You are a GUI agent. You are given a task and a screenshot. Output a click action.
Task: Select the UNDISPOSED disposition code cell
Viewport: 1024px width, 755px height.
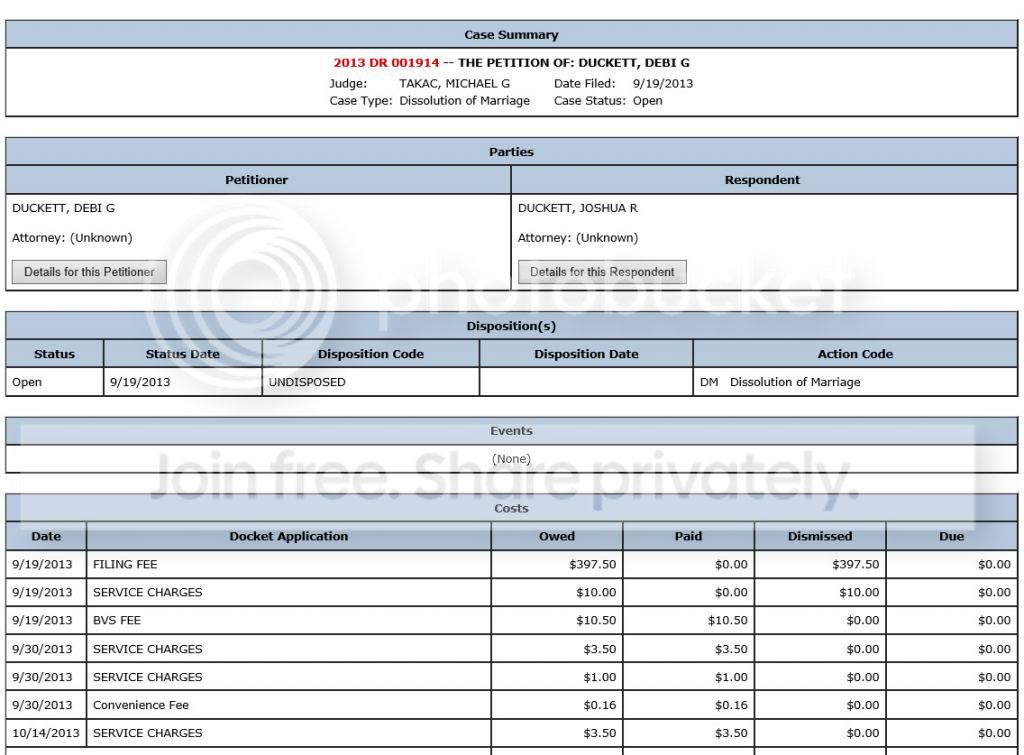(307, 382)
